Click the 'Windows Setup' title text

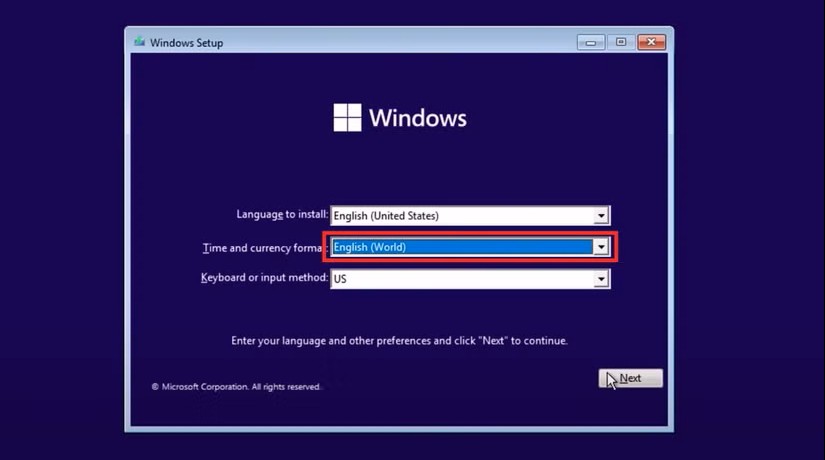click(186, 43)
